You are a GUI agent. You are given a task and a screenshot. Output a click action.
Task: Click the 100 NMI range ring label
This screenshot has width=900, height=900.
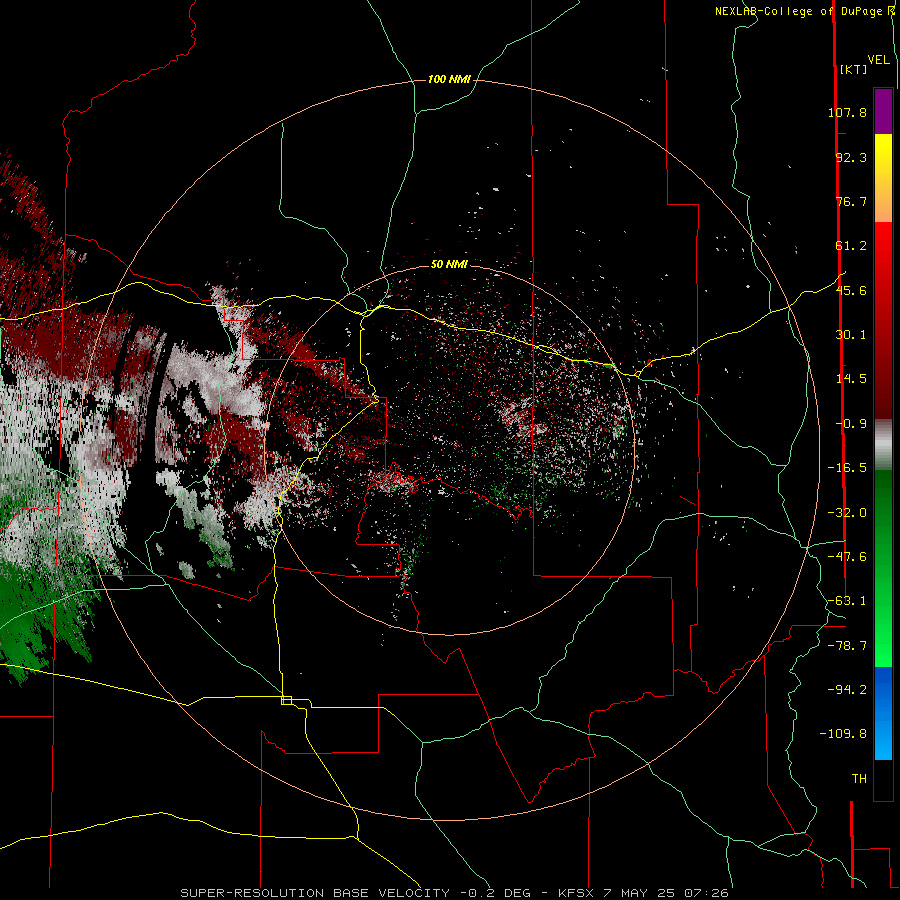449,79
